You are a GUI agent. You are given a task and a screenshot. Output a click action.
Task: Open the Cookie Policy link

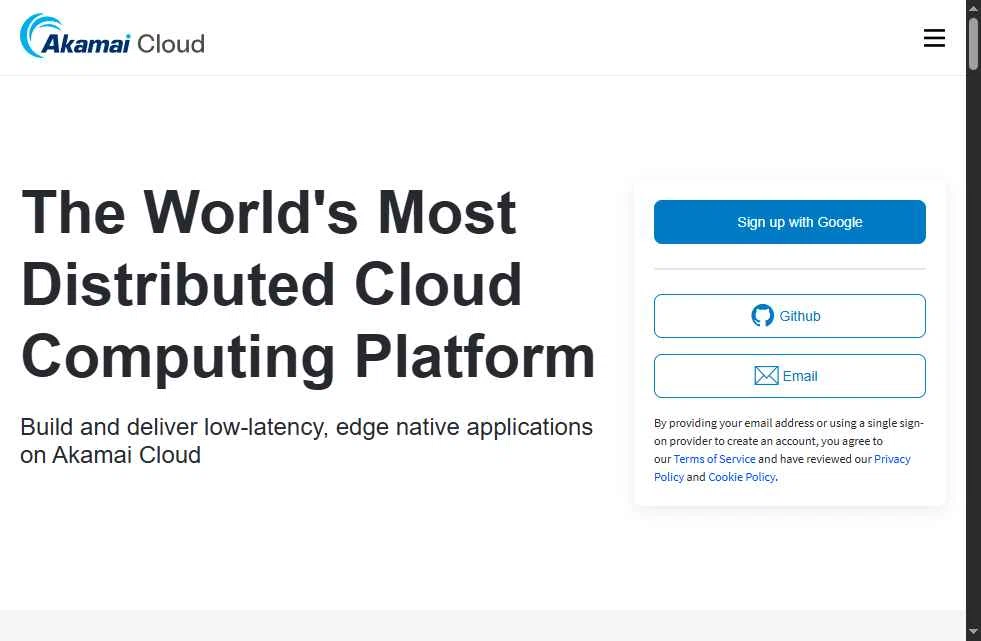click(x=741, y=477)
